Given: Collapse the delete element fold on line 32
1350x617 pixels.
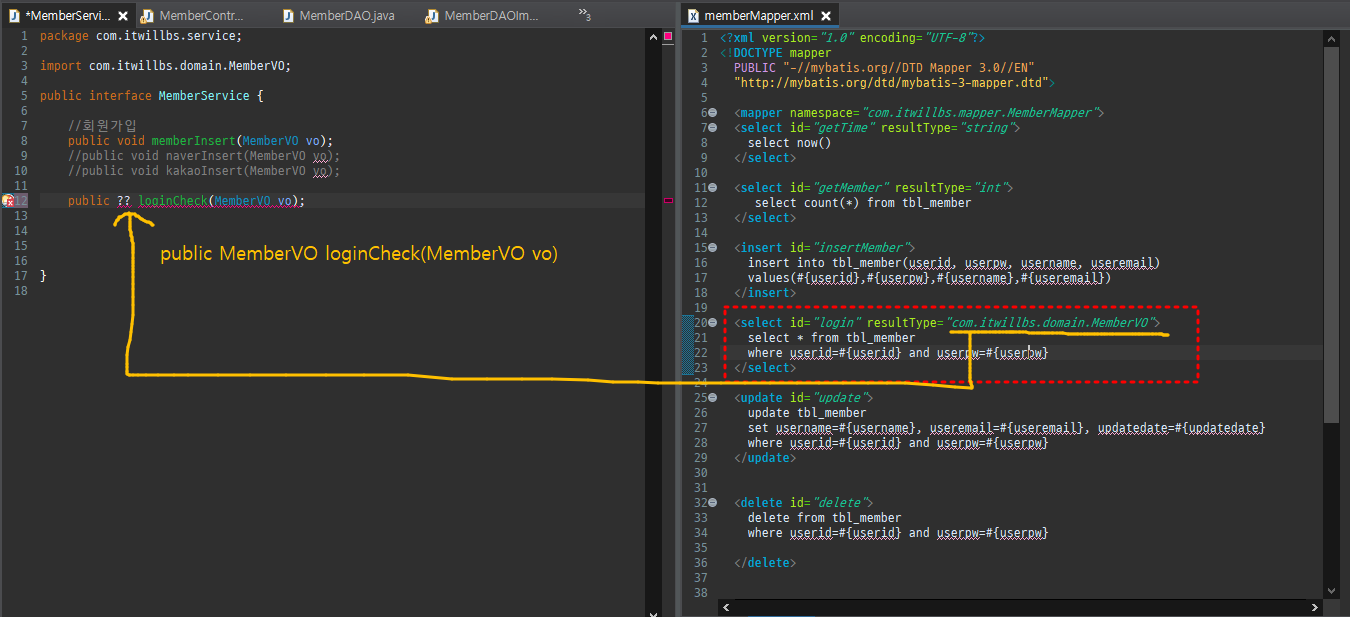Looking at the screenshot, I should click(x=712, y=503).
